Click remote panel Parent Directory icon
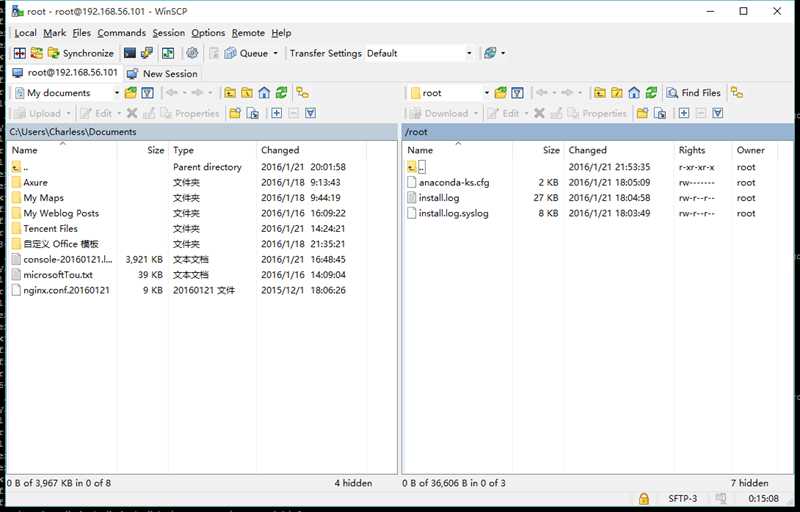Image resolution: width=800 pixels, height=512 pixels. pos(600,93)
